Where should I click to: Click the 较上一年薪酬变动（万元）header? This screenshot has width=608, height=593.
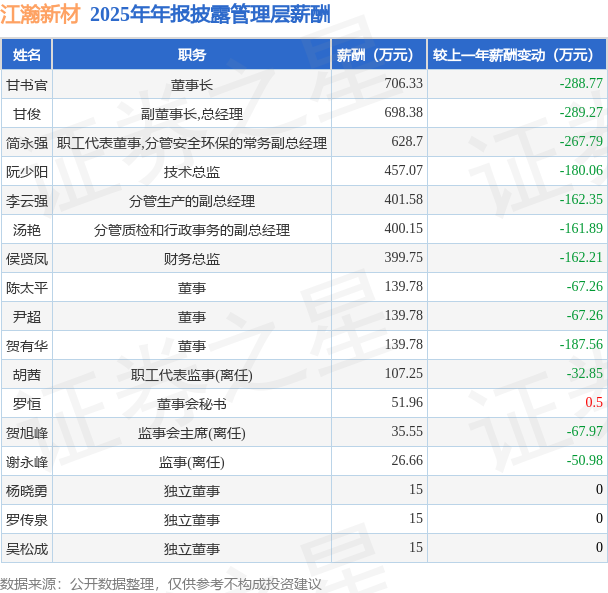tap(517, 55)
